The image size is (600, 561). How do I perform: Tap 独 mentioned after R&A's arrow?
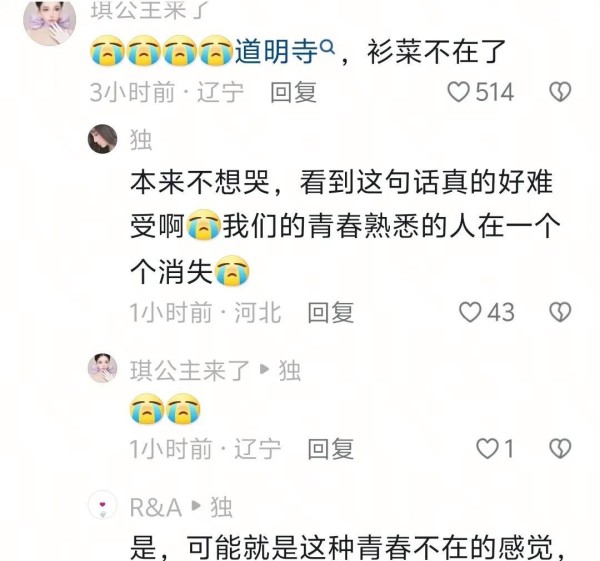point(221,507)
